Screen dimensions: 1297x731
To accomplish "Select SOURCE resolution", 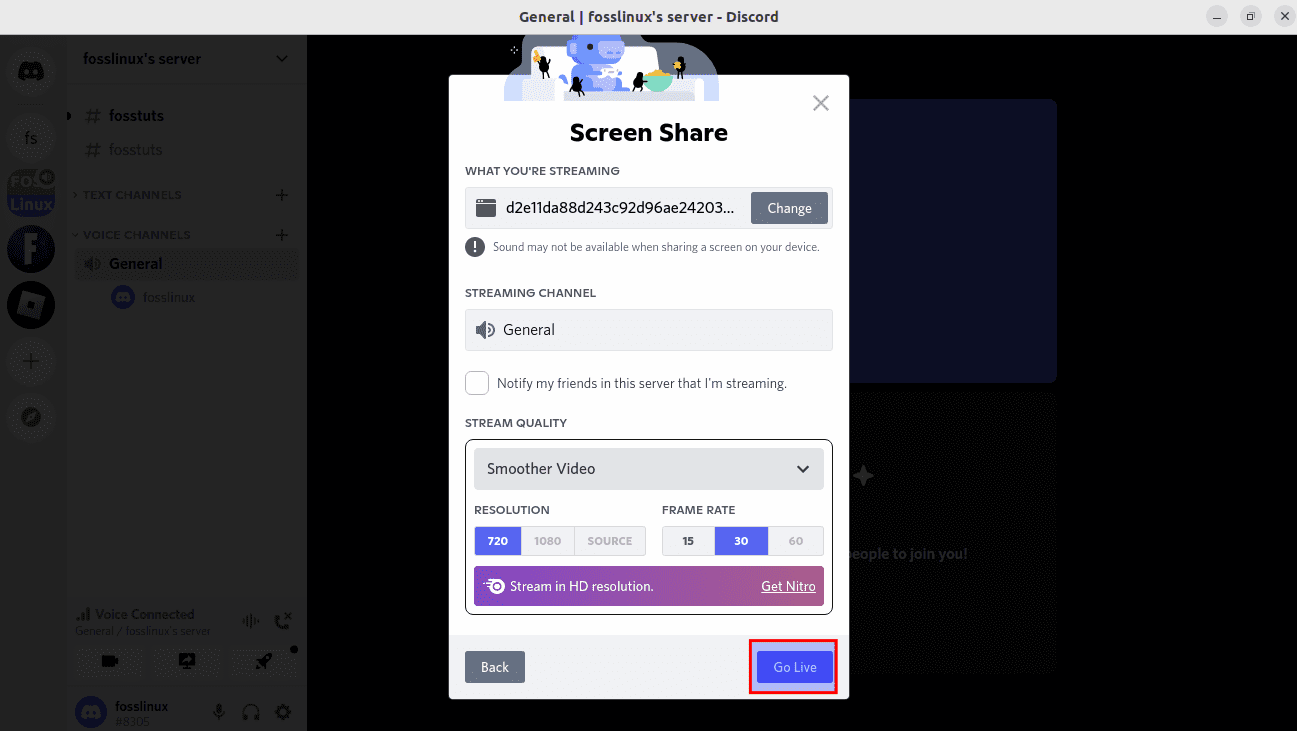I will click(x=610, y=541).
